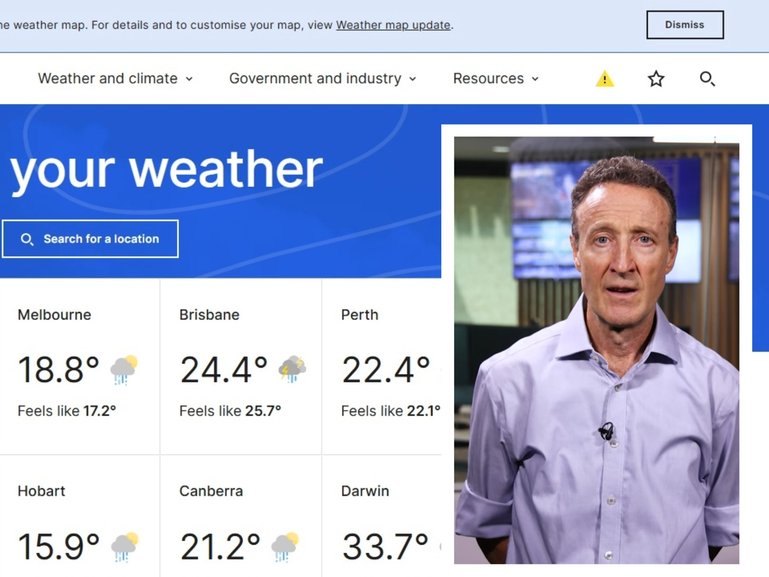Click Melbourne's rain shower weather icon
Viewport: 769px width, 577px height.
[124, 369]
